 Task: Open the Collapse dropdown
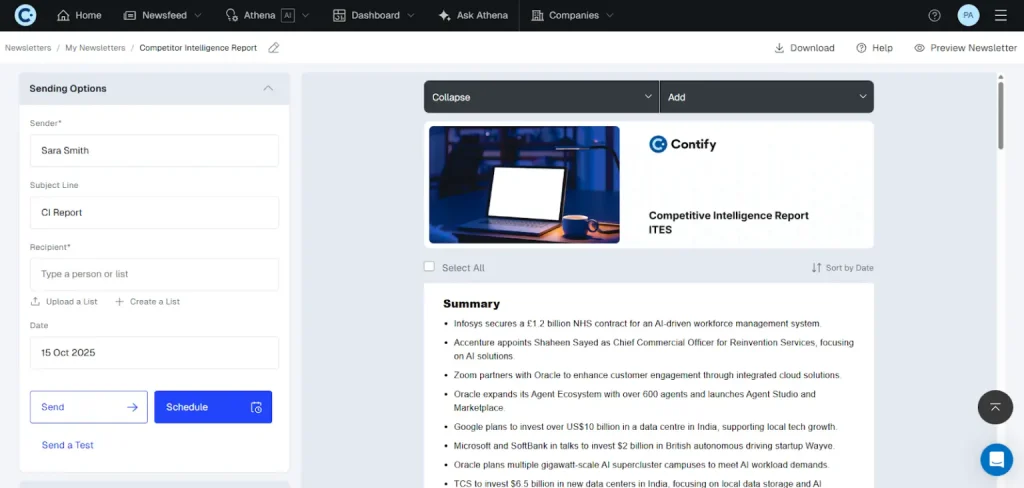pyautogui.click(x=541, y=97)
